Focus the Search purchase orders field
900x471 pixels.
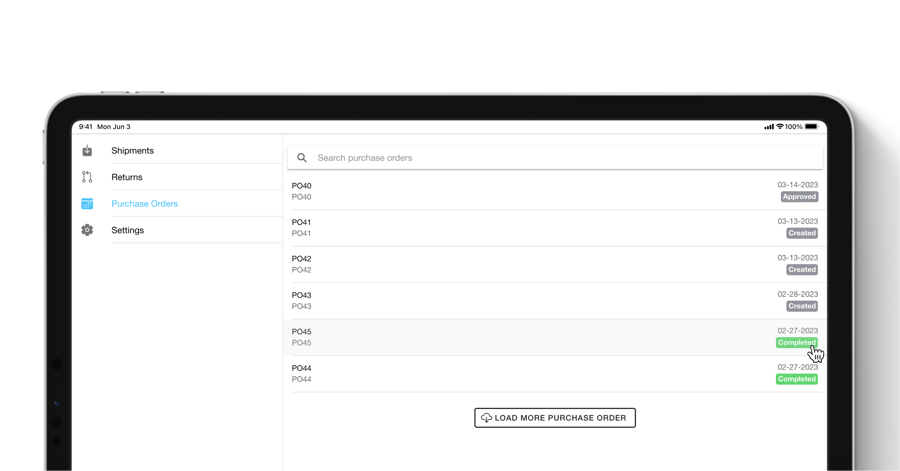[x=560, y=158]
